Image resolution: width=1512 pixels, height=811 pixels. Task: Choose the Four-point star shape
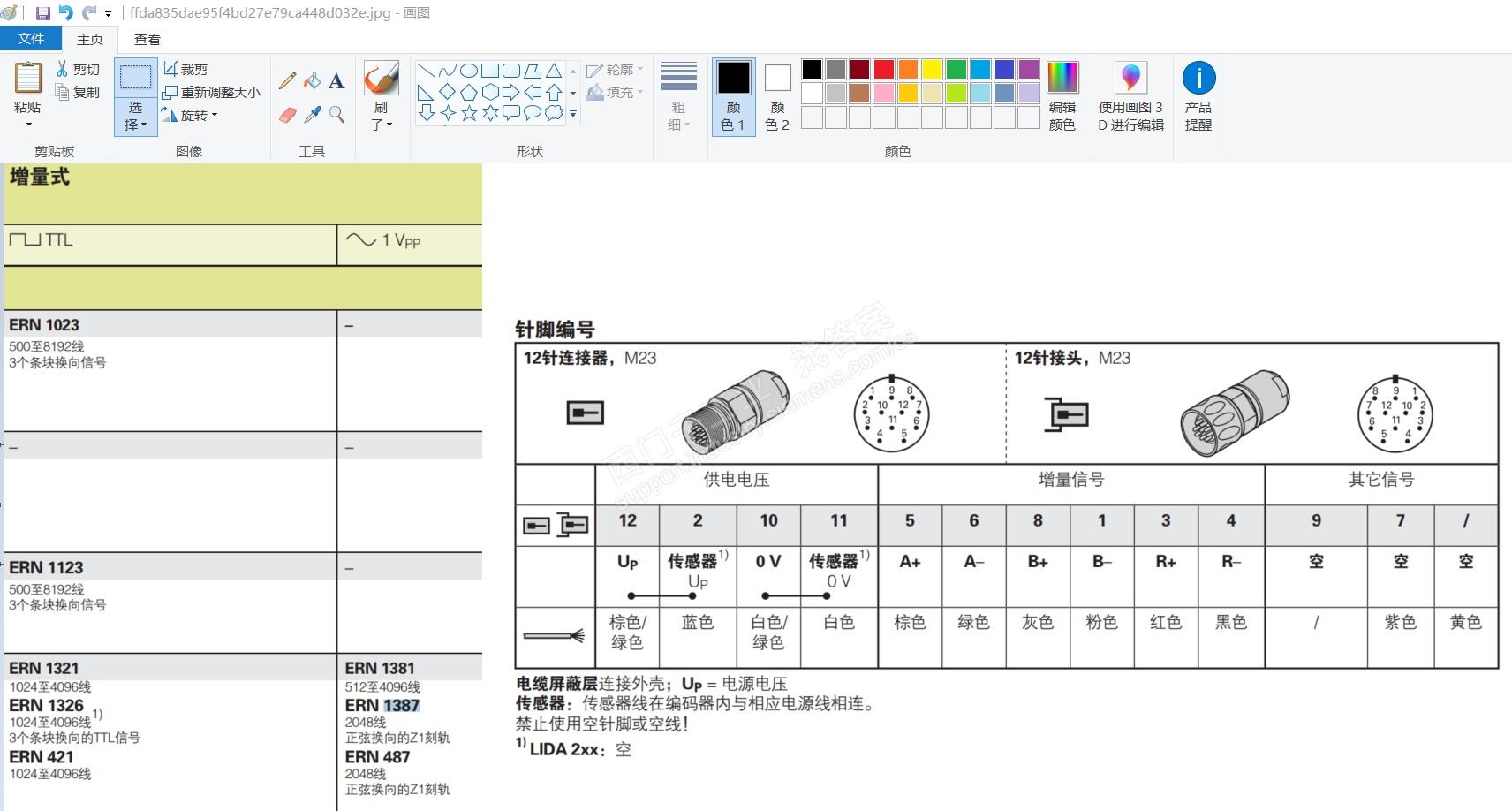click(x=448, y=113)
